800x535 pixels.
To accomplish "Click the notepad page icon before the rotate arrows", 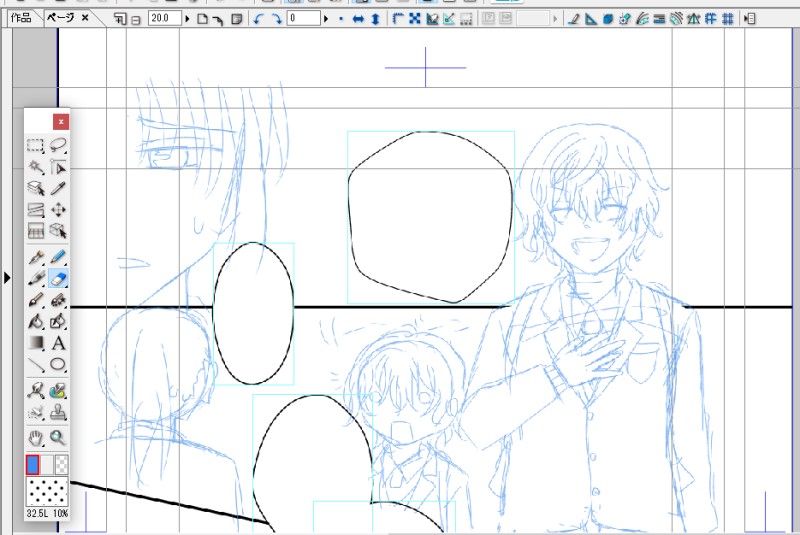I will pos(237,19).
